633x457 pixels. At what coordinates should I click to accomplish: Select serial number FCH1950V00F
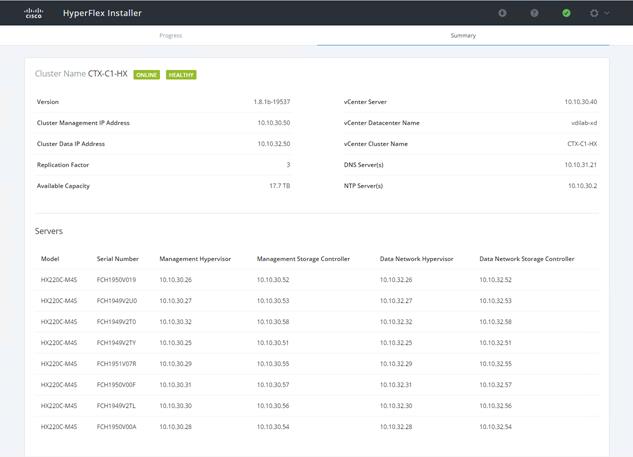click(116, 385)
